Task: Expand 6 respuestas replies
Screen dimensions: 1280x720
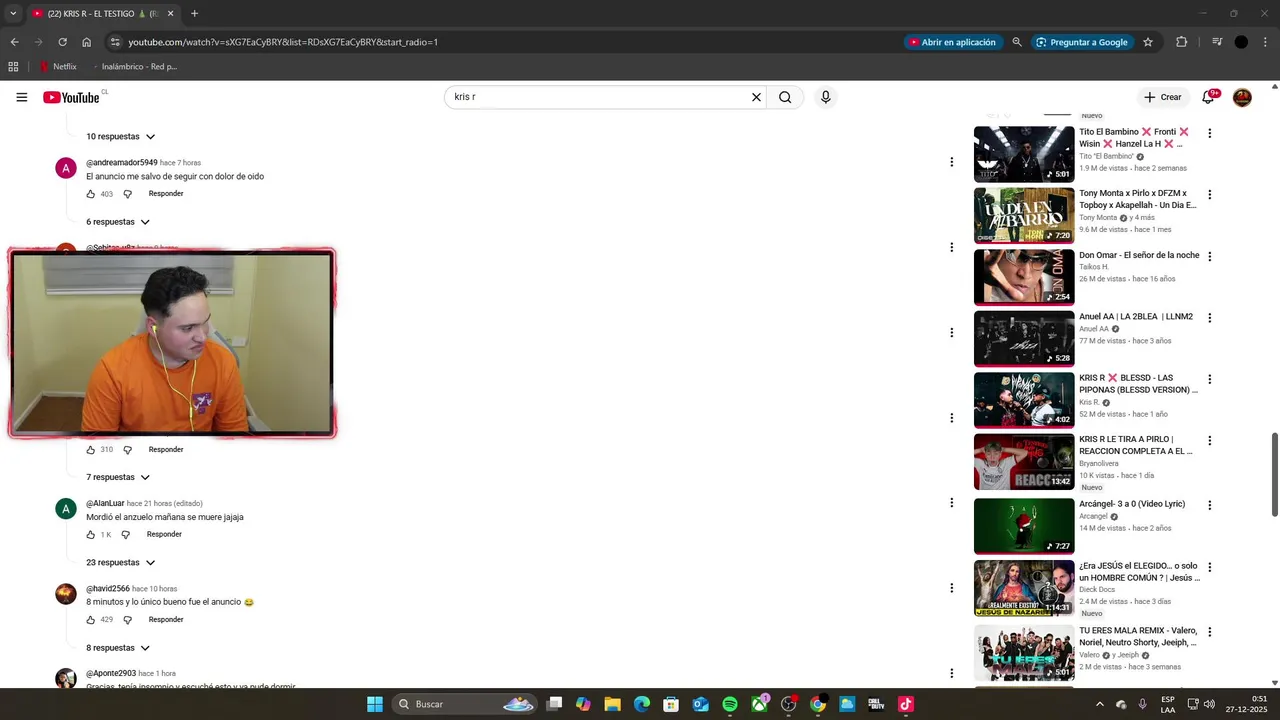Action: (118, 222)
